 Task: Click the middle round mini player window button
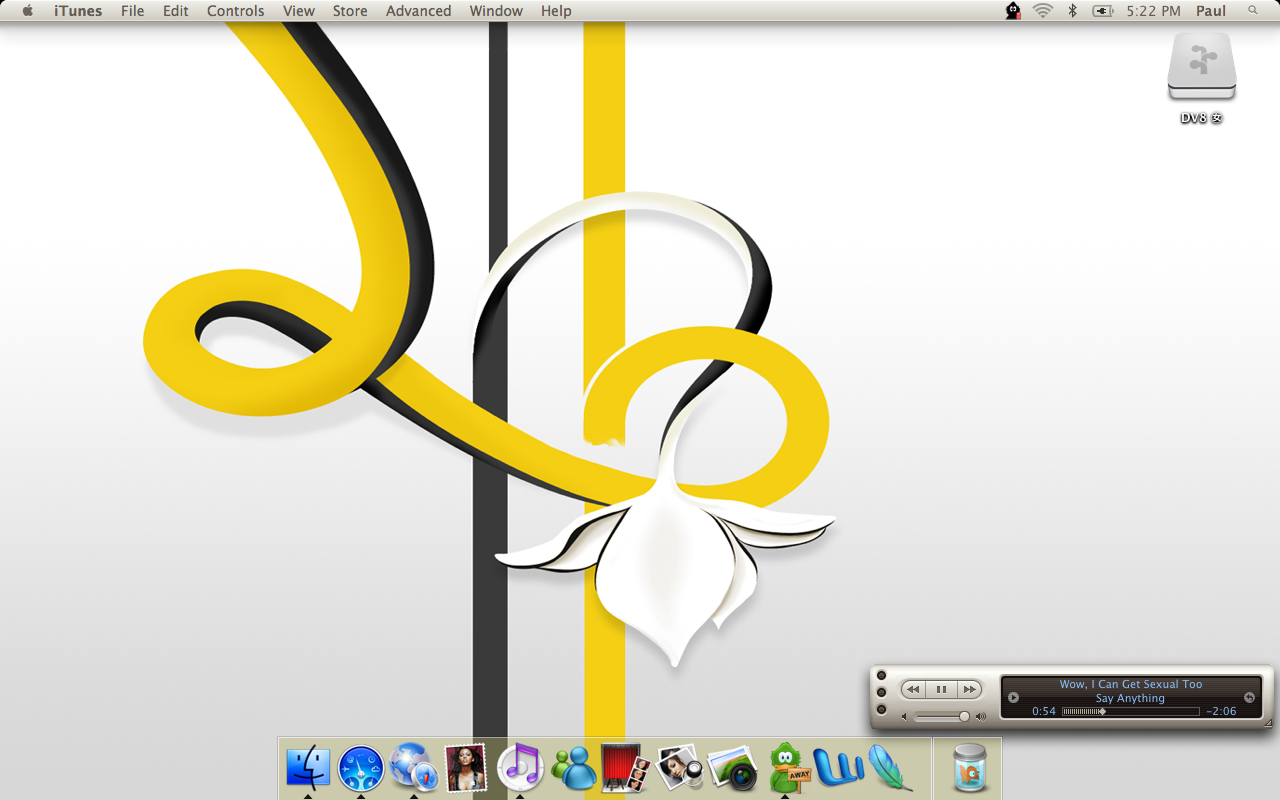coord(881,692)
